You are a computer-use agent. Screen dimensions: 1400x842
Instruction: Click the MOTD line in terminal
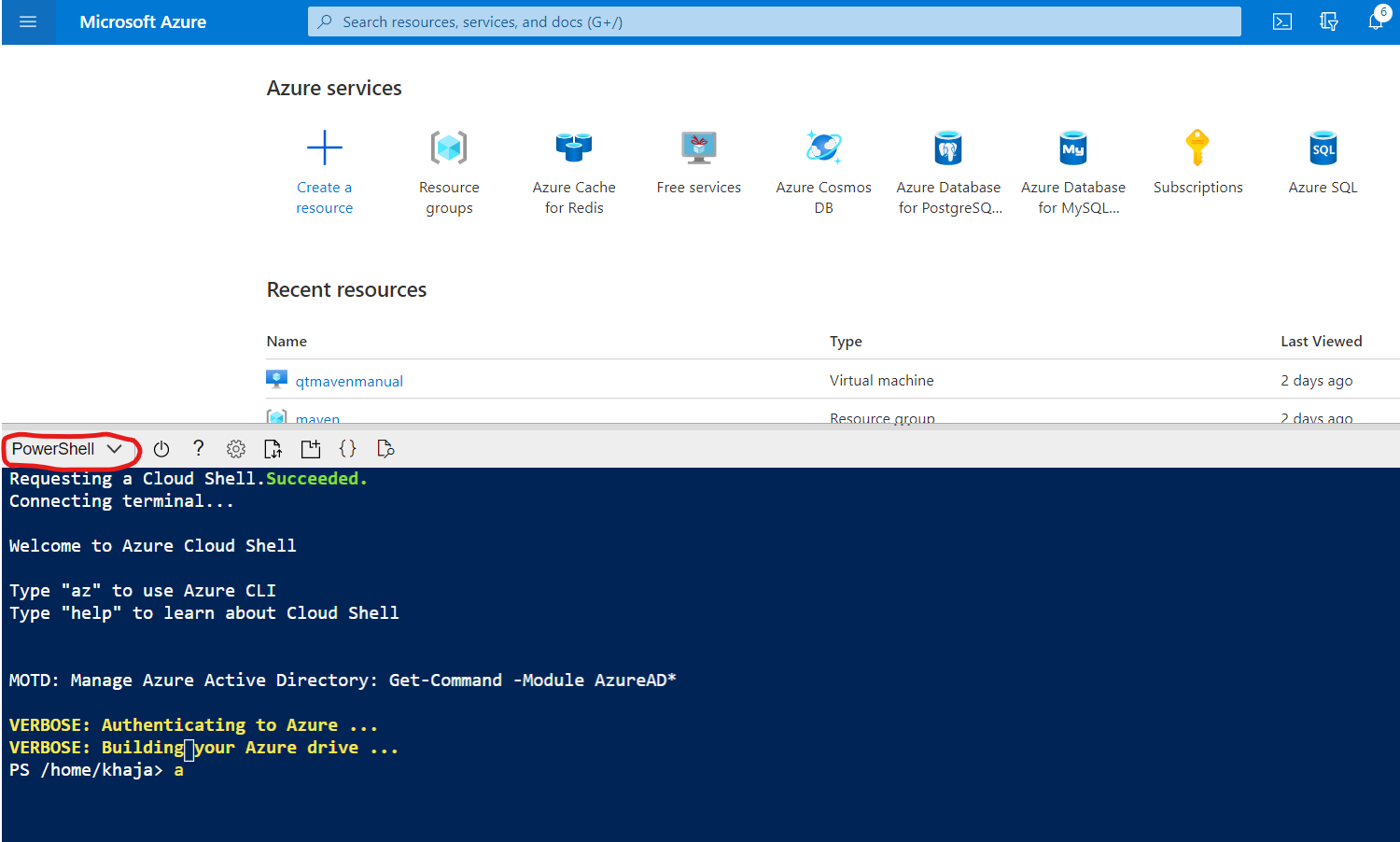point(343,681)
